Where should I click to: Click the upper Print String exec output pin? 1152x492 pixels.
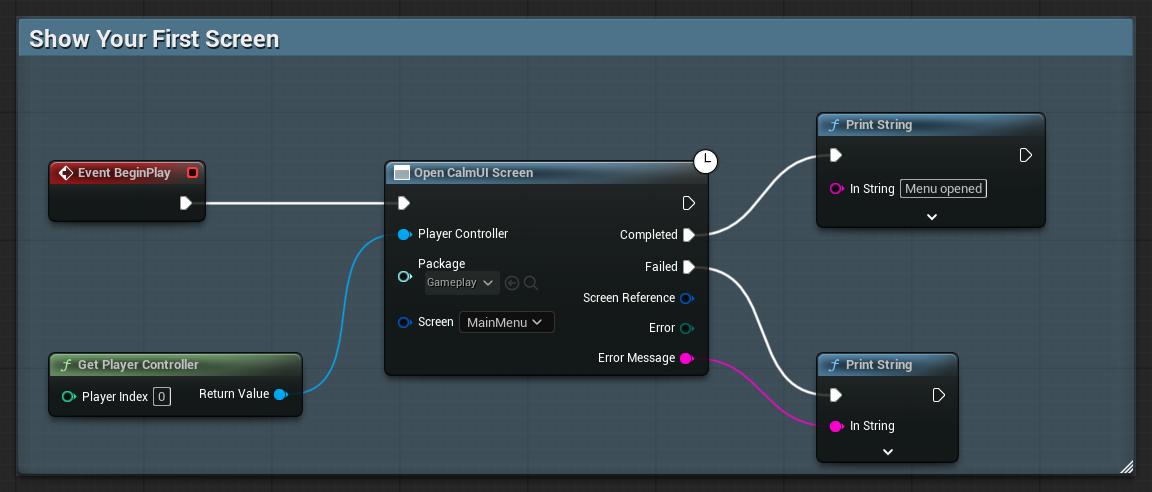[x=1026, y=155]
